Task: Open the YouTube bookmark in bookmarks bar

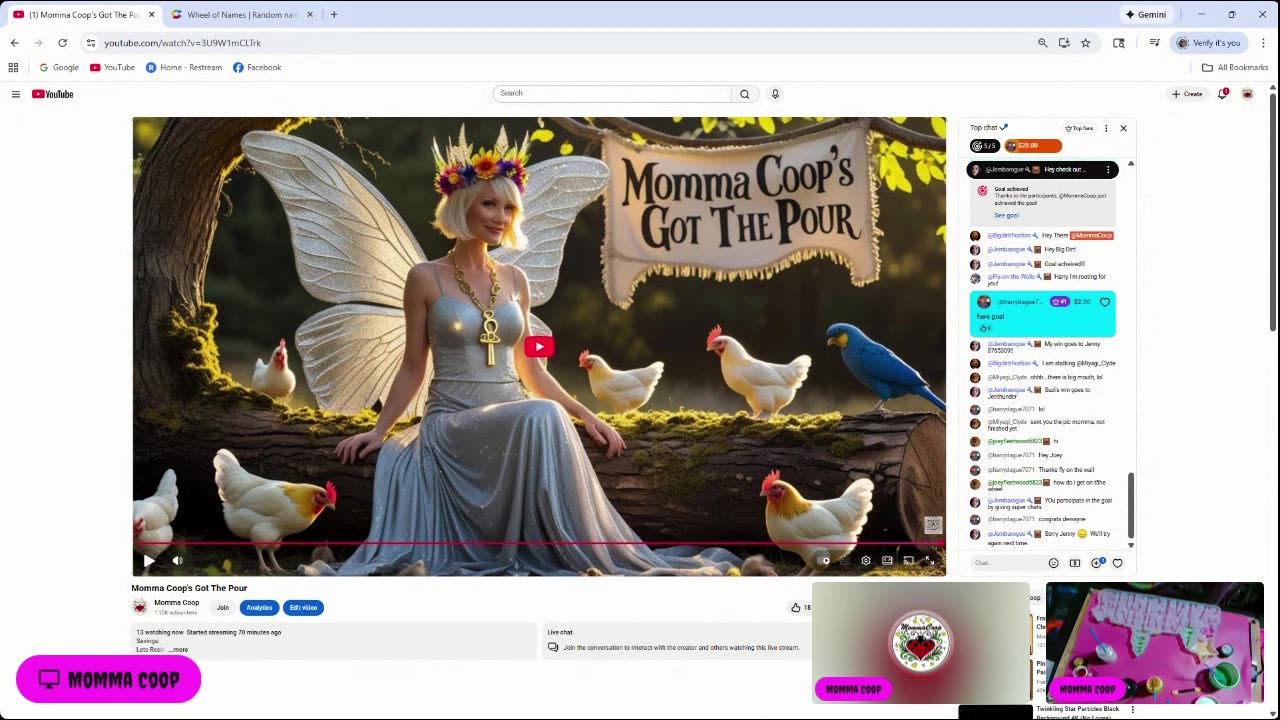Action: tap(112, 68)
